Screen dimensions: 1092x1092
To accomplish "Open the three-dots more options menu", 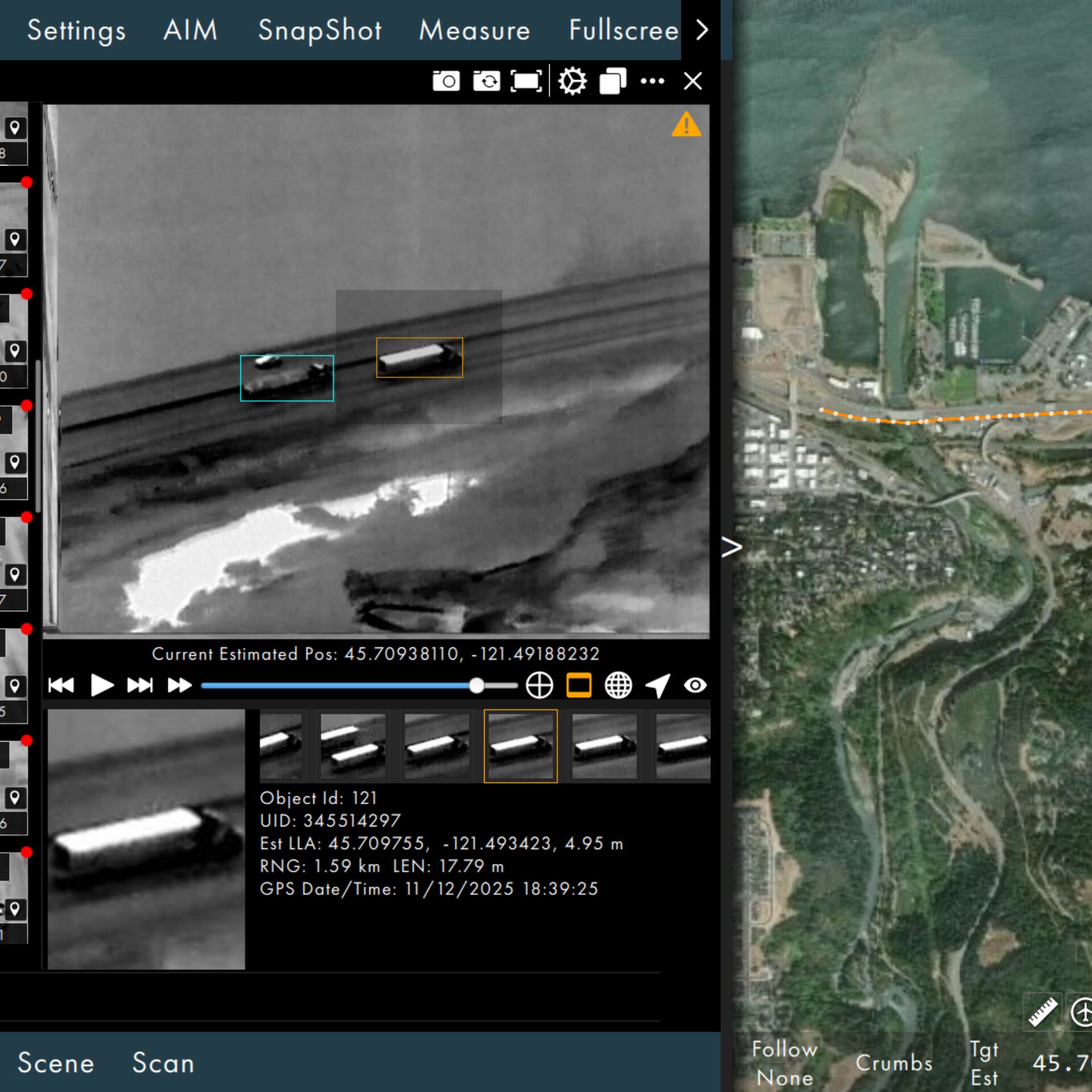I will pos(652,81).
